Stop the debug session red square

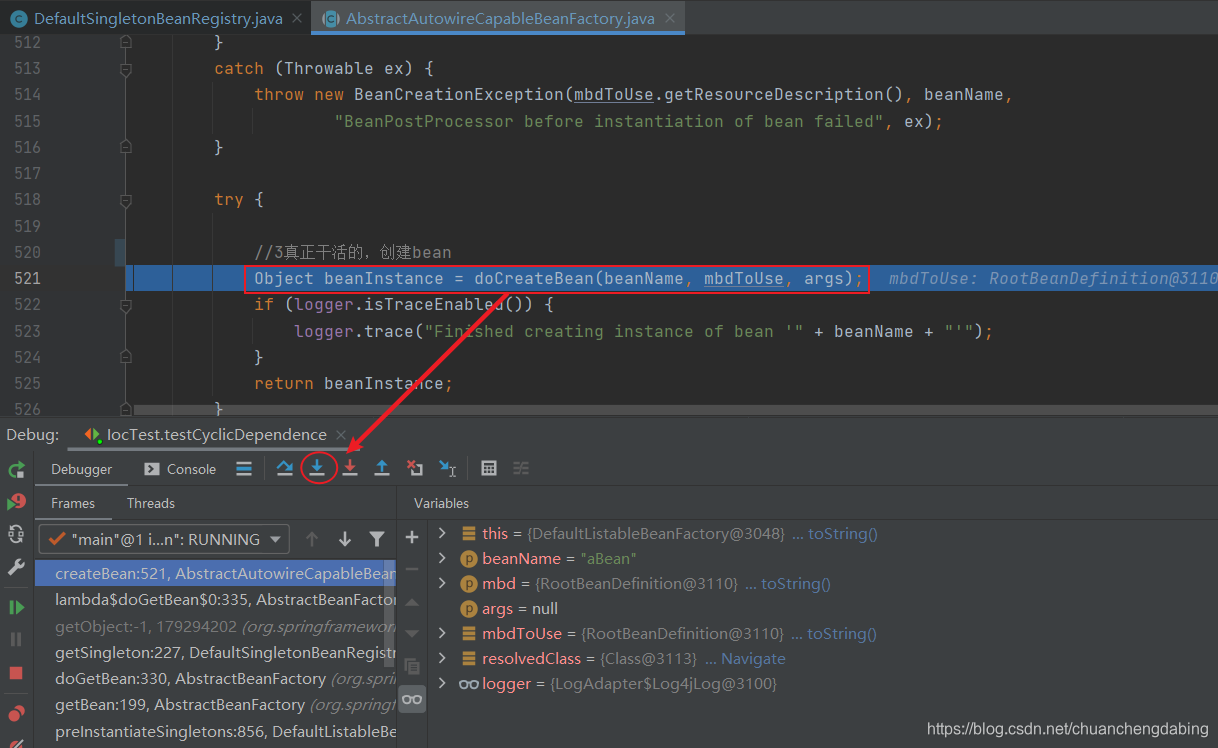[16, 673]
